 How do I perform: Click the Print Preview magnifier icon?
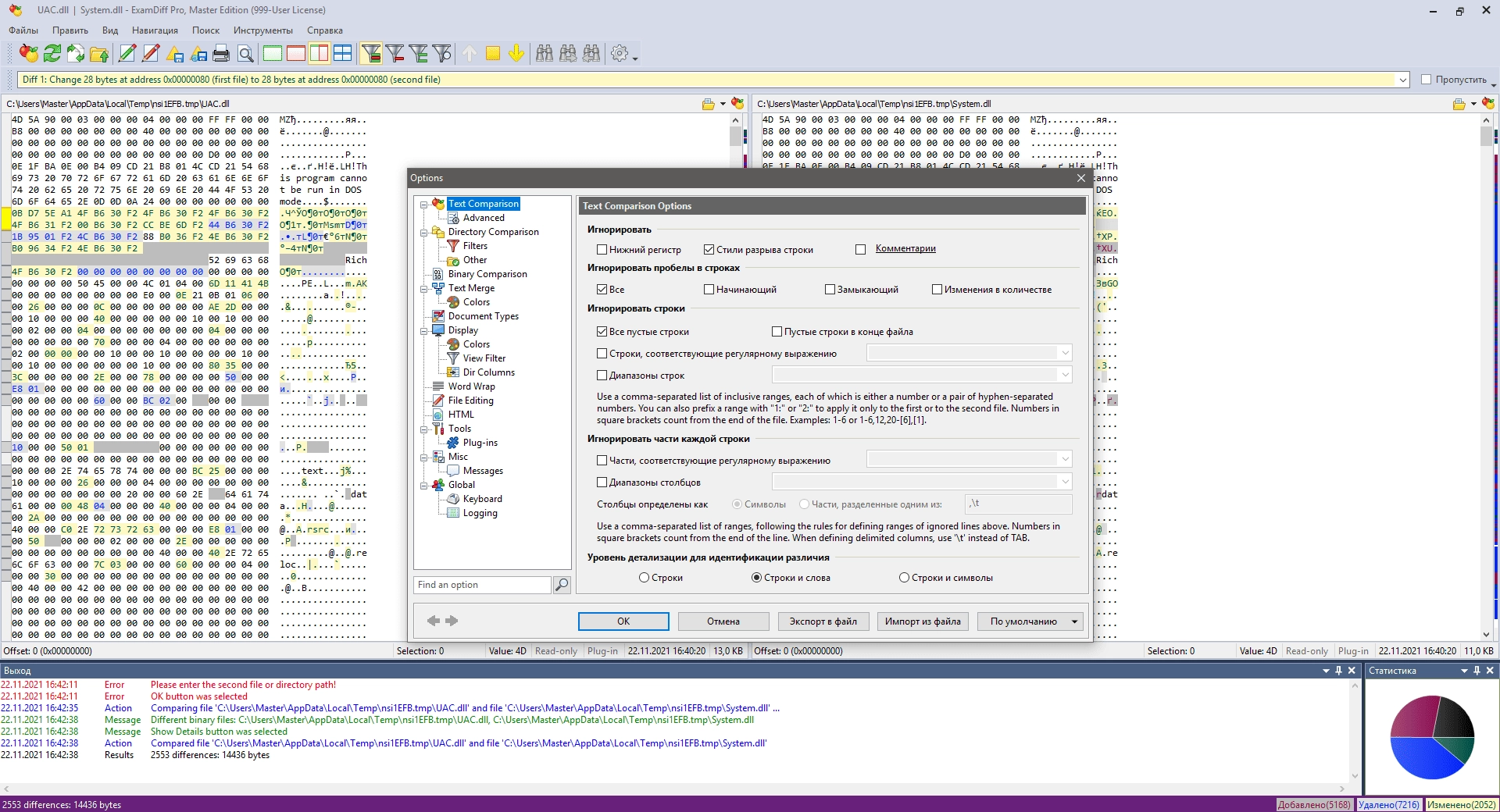[245, 53]
